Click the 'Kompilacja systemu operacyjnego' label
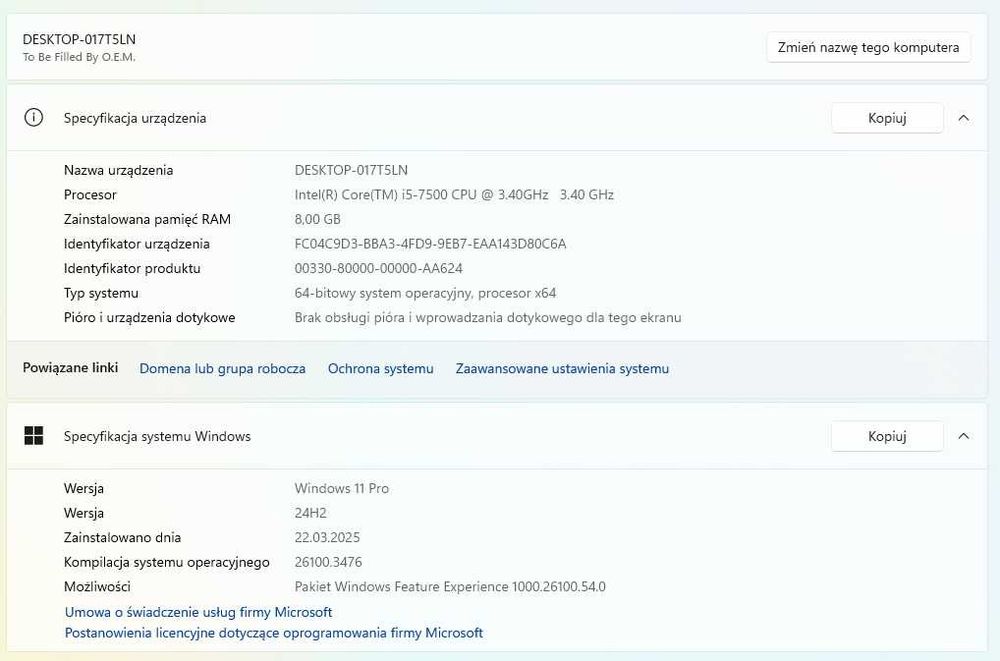Screen dimensions: 1000x661 166,562
